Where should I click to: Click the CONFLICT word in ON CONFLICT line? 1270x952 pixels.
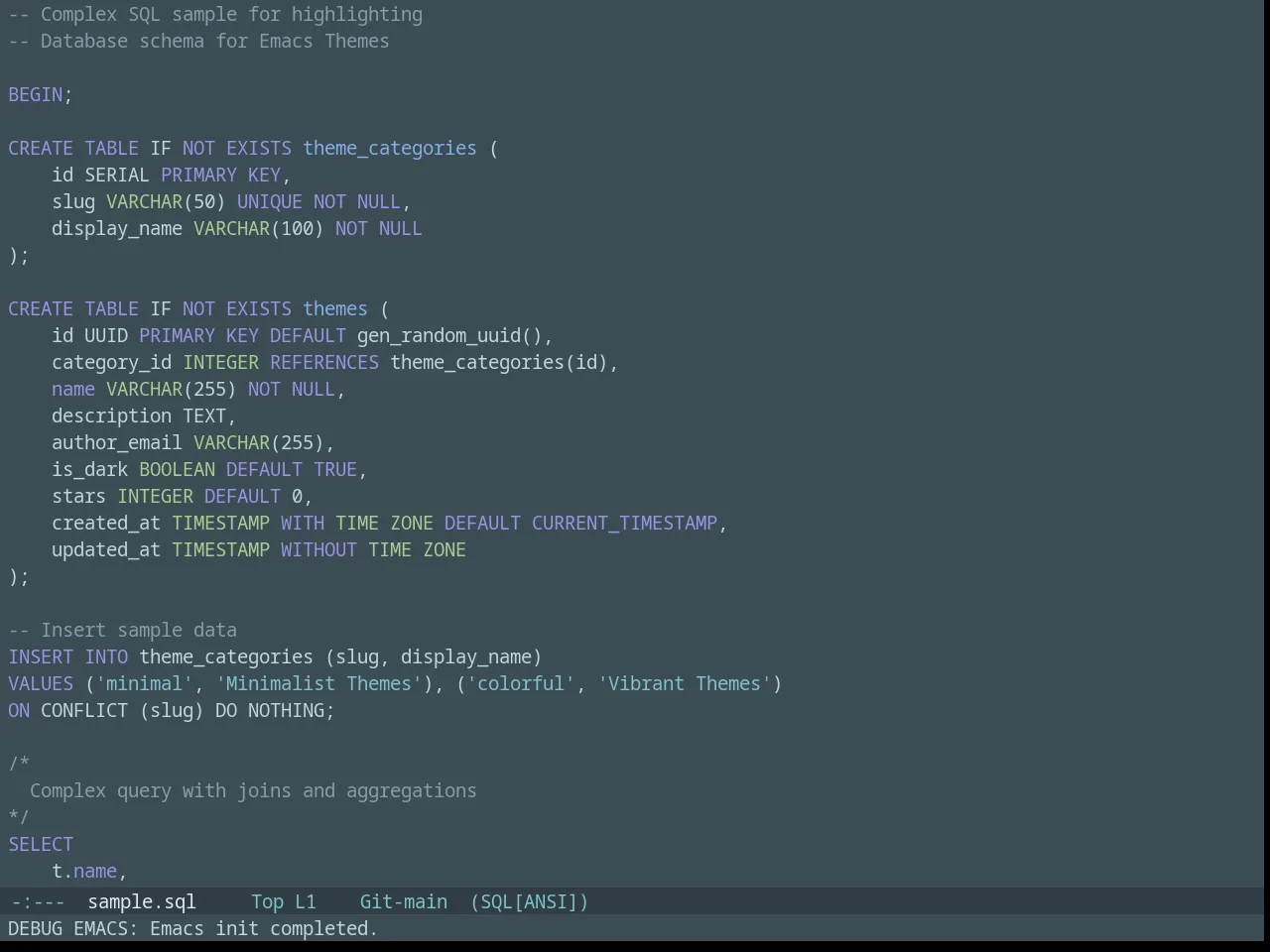coord(84,710)
